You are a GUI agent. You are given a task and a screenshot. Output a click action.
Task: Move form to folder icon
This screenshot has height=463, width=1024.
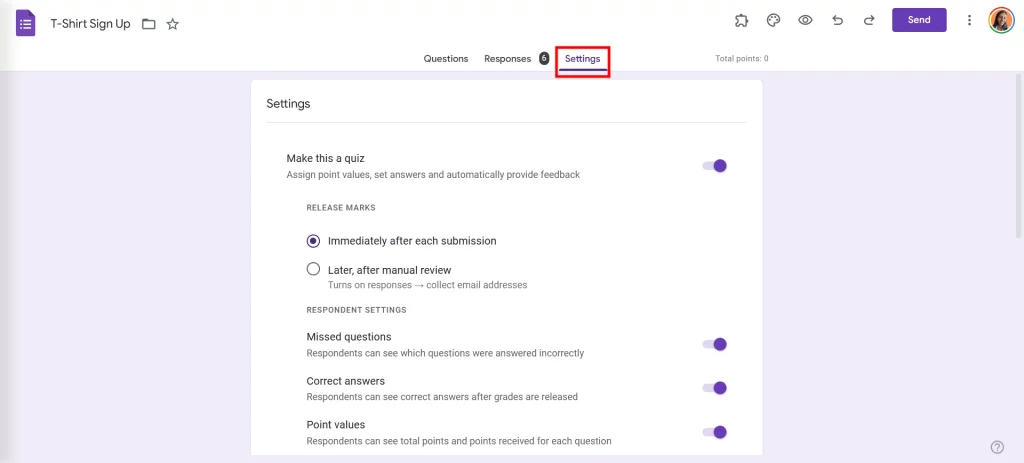(x=149, y=24)
